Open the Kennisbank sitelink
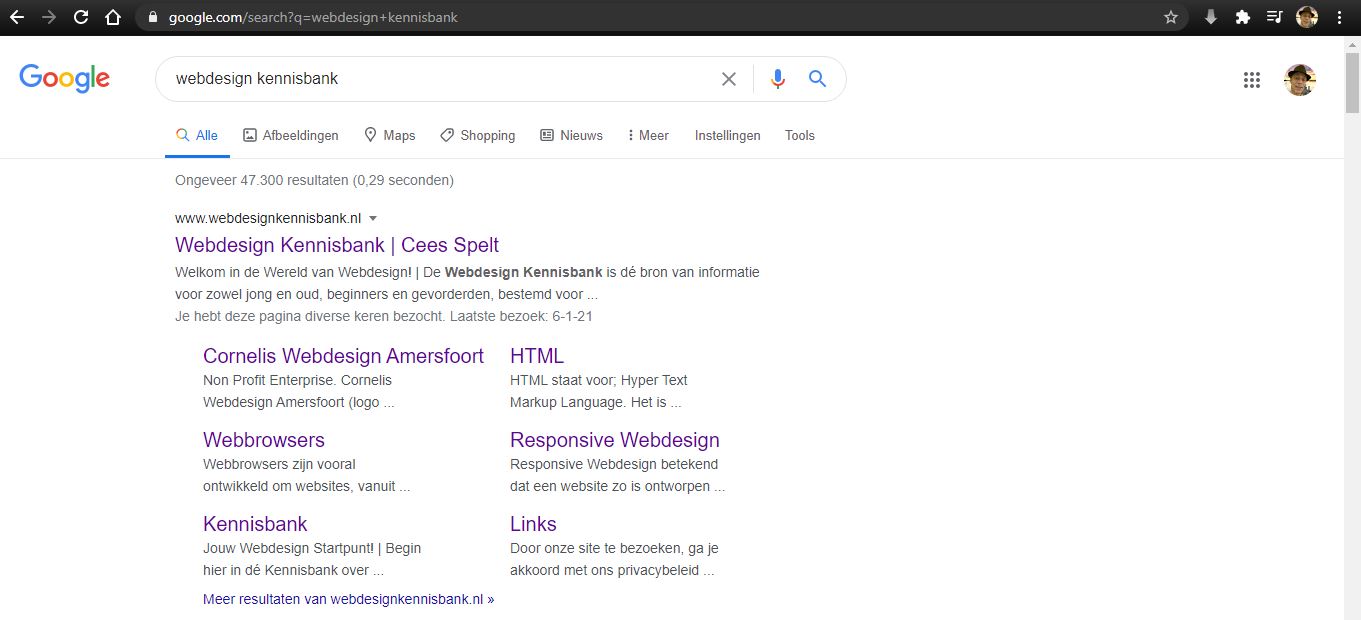1361x620 pixels. tap(255, 524)
